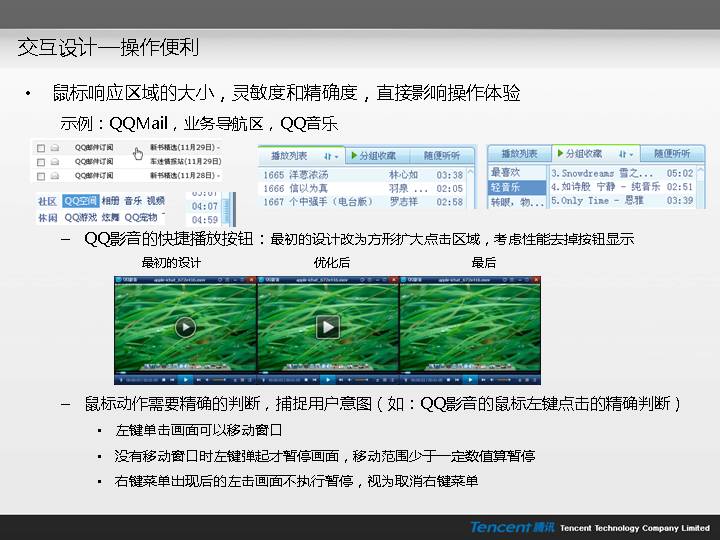This screenshot has width=720, height=540.
Task: Expand sort dropdown beside 分组收藏 above Snowdreams
Action: (624, 155)
